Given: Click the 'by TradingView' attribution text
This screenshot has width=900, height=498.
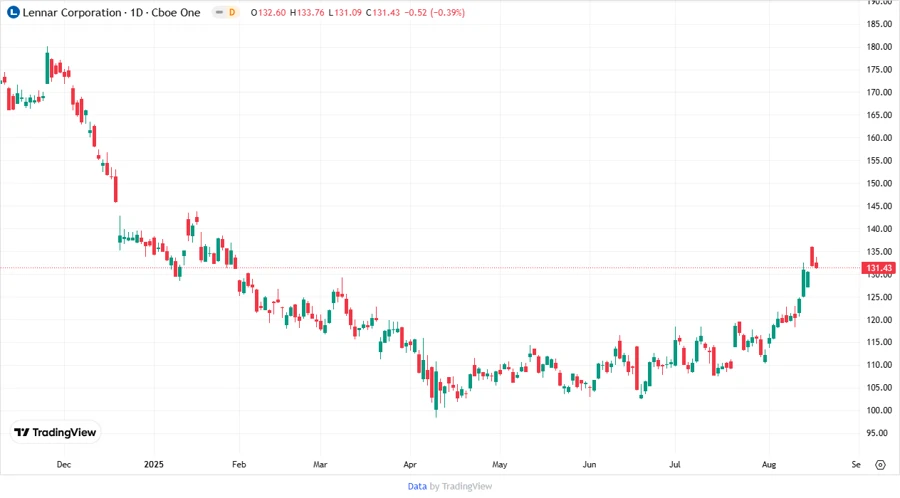Looking at the screenshot, I should pyautogui.click(x=460, y=486).
